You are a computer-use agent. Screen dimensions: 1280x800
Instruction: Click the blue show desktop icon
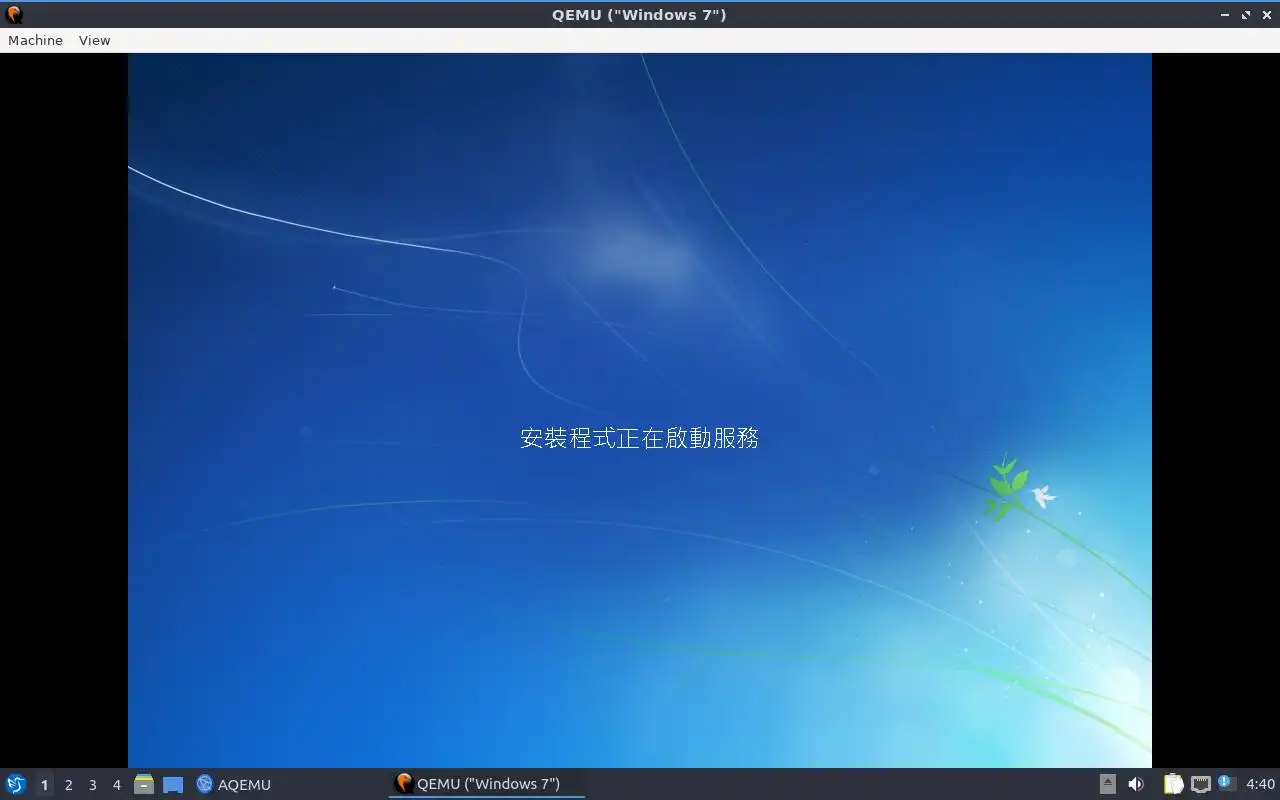[x=173, y=784]
